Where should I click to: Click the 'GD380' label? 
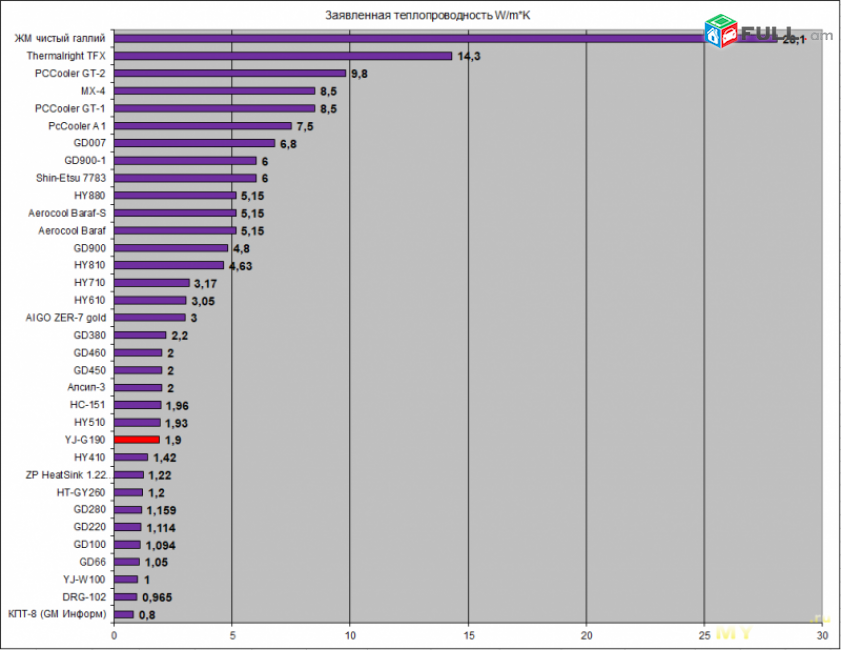pyautogui.click(x=89, y=335)
